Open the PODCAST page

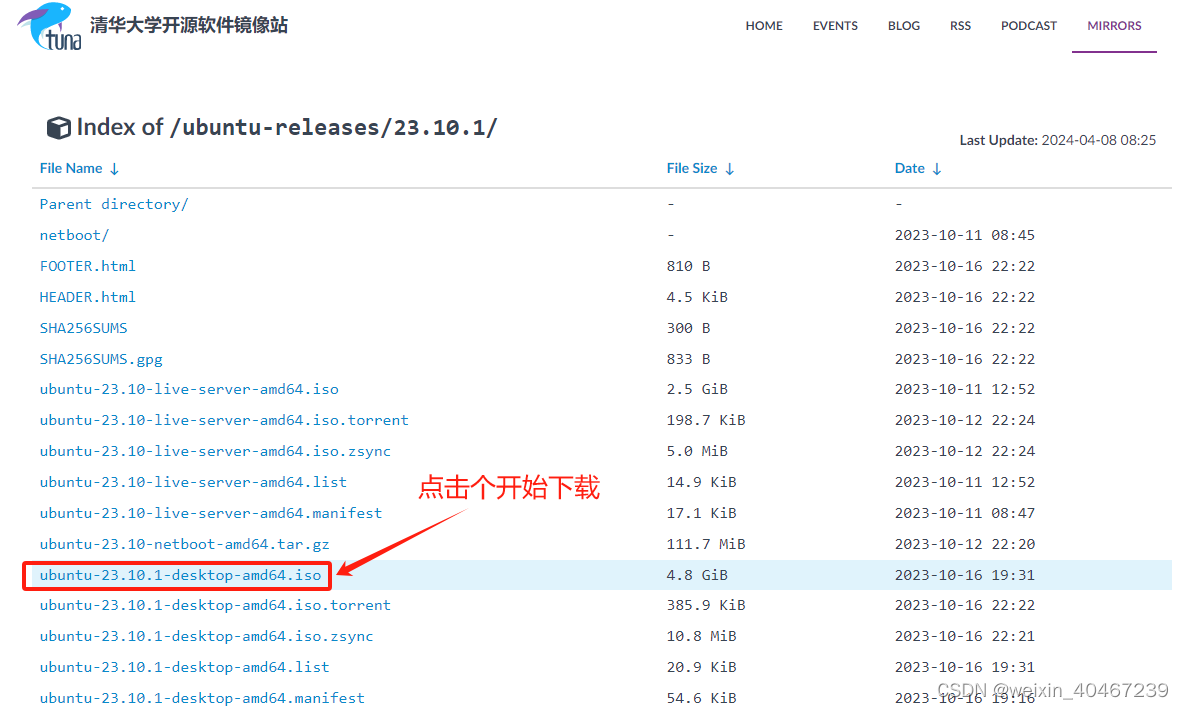click(1028, 26)
